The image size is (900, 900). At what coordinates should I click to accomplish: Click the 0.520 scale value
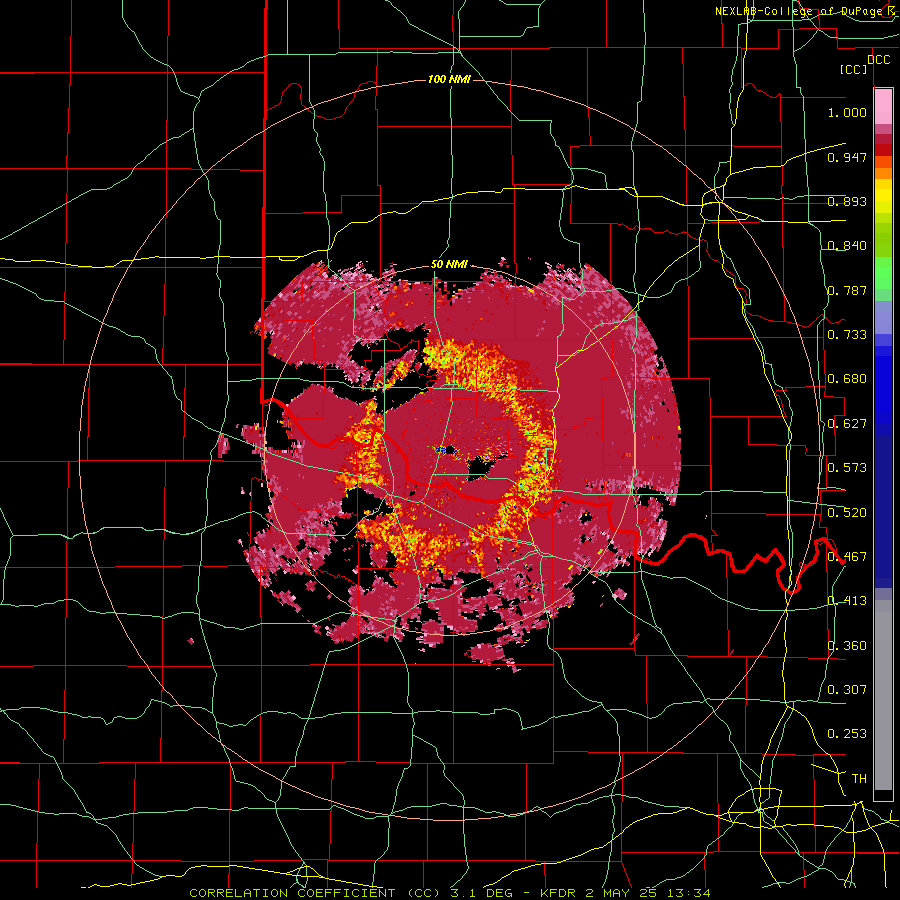(847, 512)
